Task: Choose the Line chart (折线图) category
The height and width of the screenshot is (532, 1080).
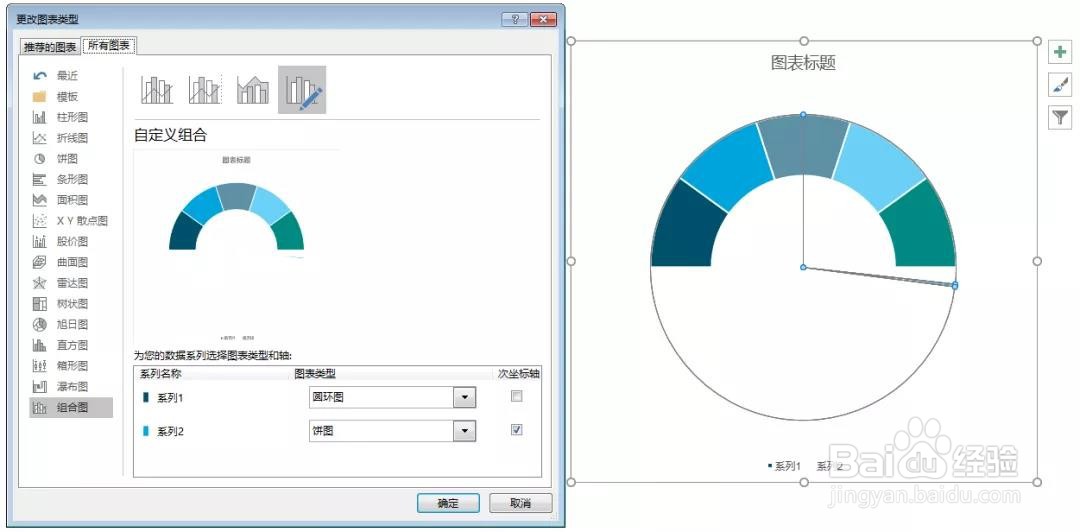Action: click(62, 138)
